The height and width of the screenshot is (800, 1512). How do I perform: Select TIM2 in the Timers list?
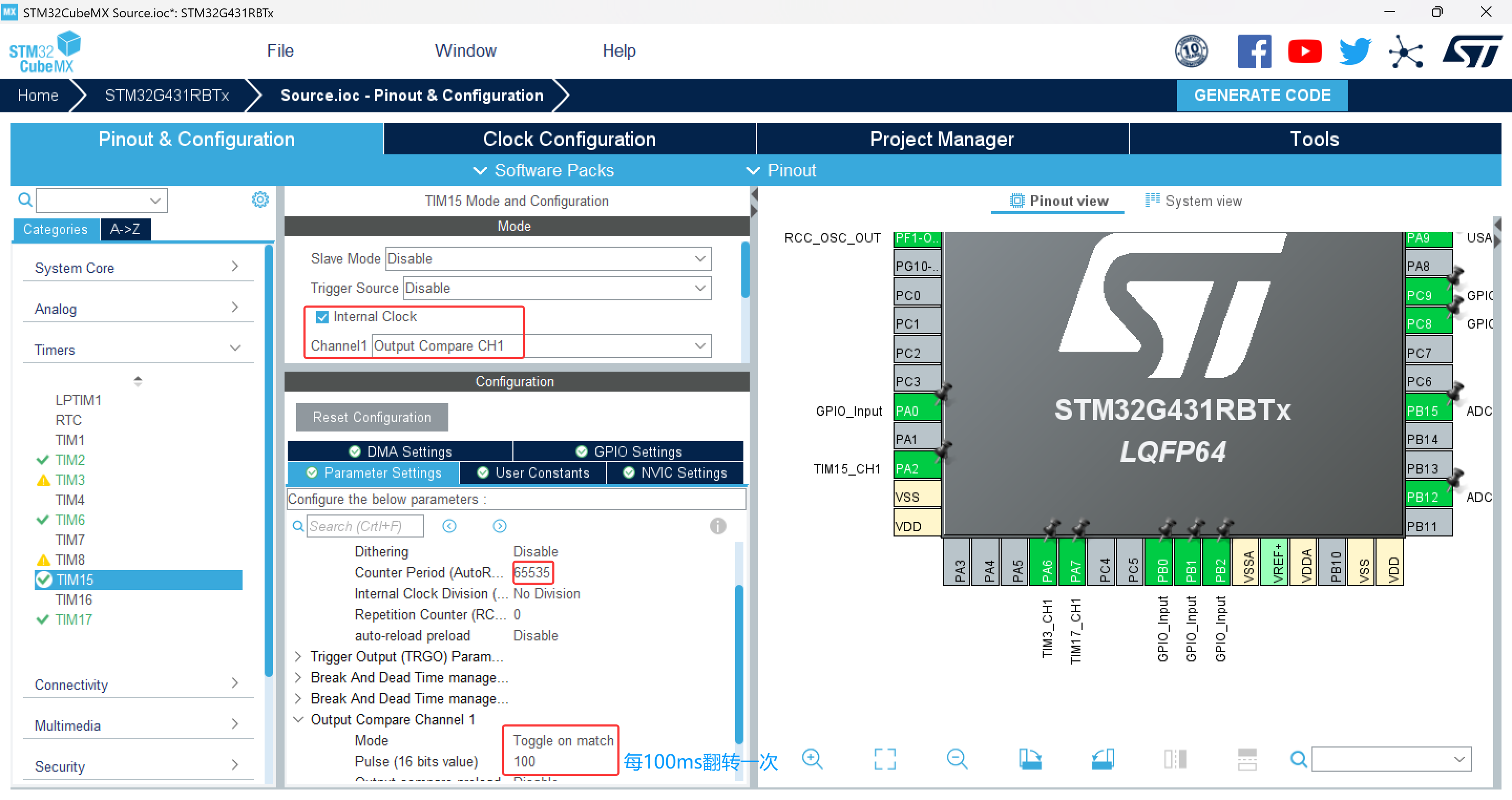[70, 460]
